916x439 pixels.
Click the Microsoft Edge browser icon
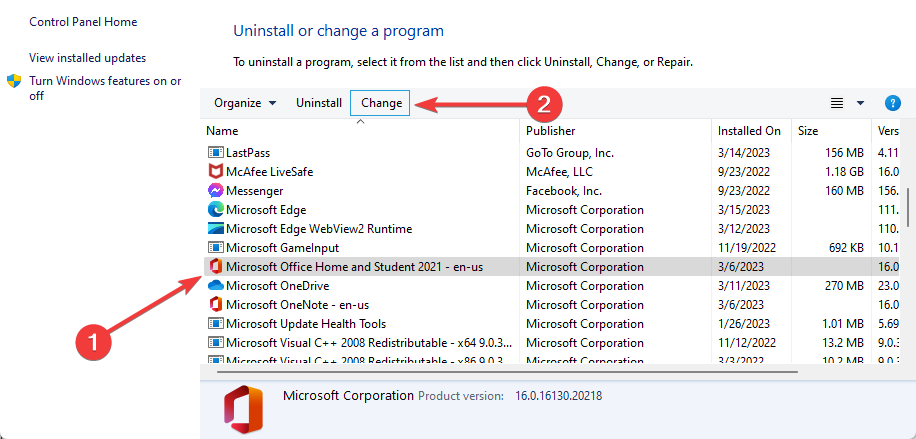[216, 209]
